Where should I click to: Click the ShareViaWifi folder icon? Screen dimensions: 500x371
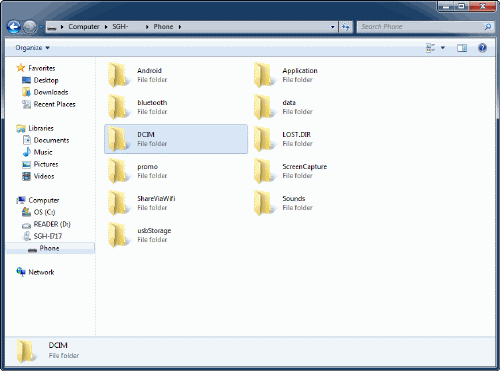tap(118, 203)
